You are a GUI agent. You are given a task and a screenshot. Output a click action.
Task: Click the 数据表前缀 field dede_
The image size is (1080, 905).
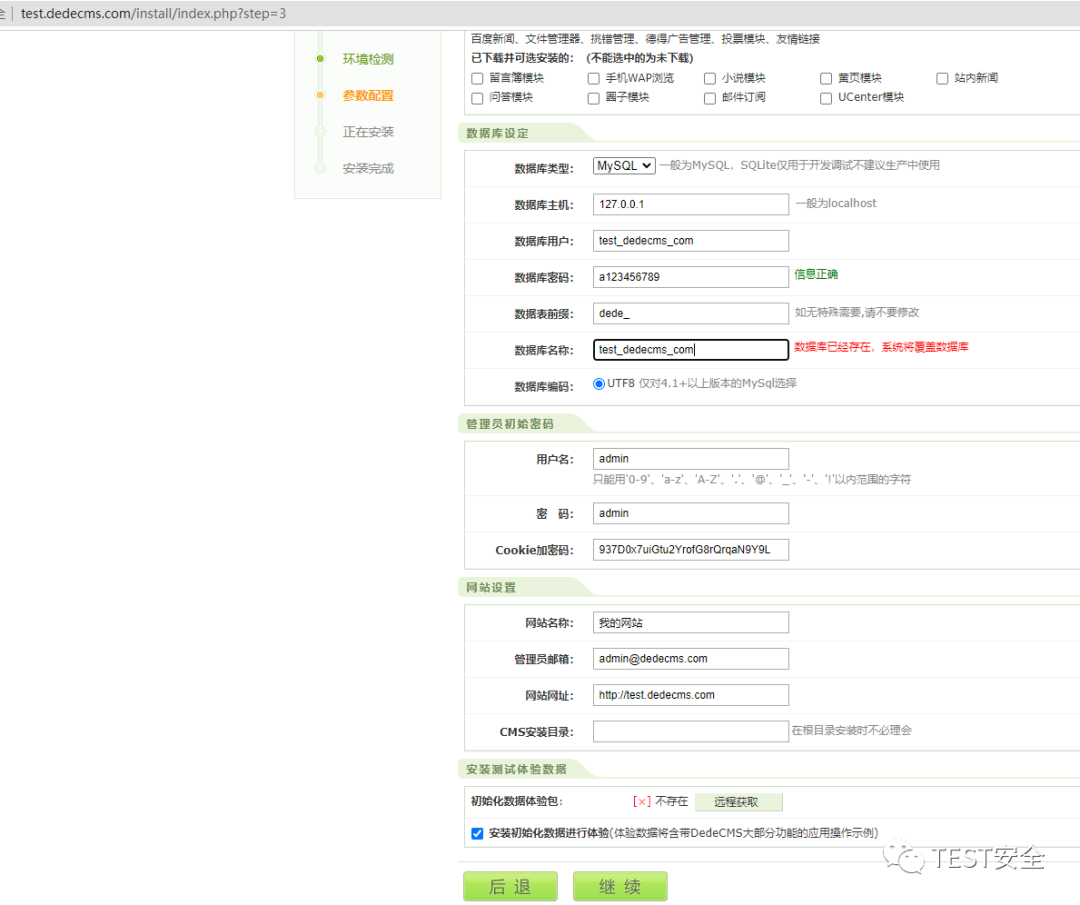691,313
